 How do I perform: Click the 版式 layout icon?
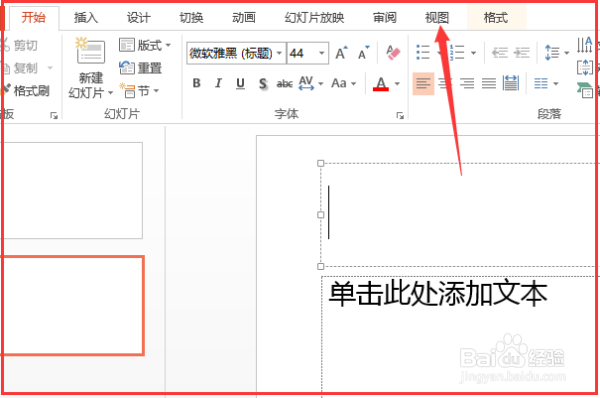tap(127, 45)
